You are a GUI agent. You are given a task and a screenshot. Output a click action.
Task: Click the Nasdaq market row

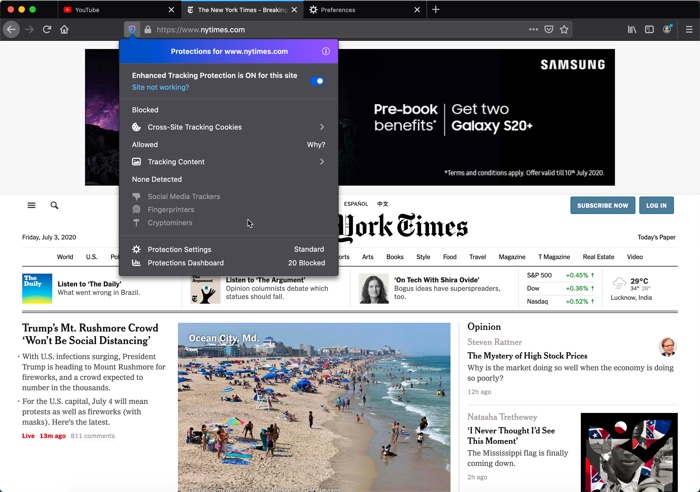(561, 301)
